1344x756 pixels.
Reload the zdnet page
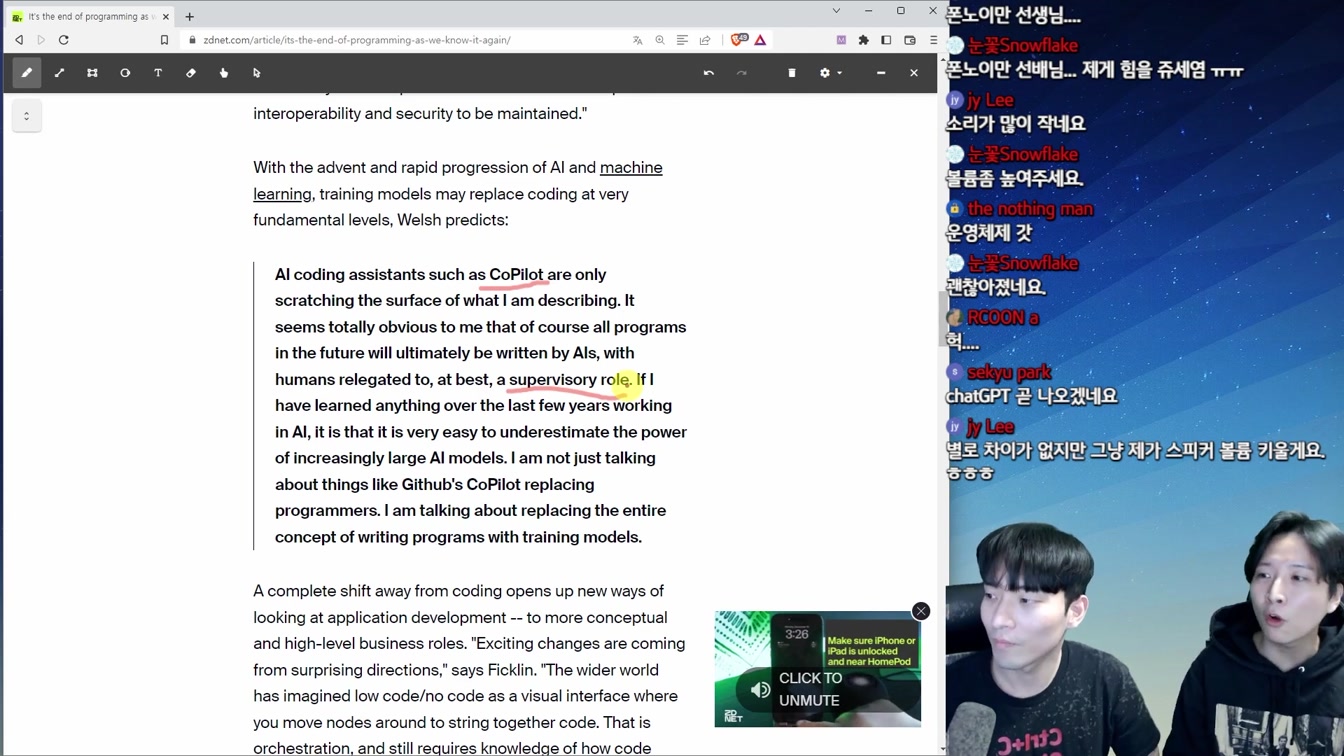pos(64,40)
